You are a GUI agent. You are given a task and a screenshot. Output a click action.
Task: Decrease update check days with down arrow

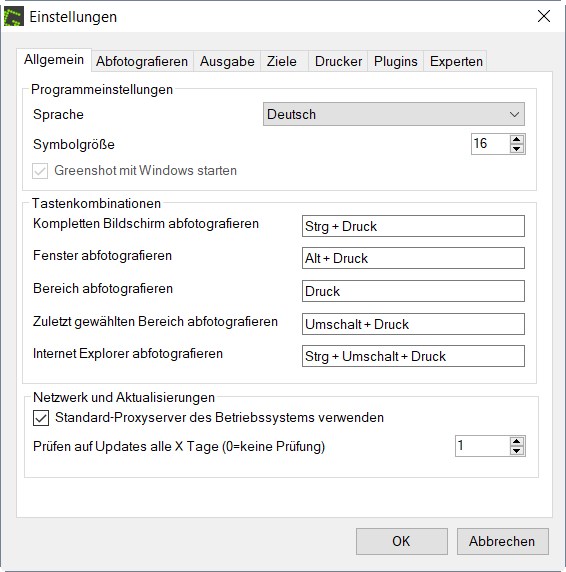(516, 451)
